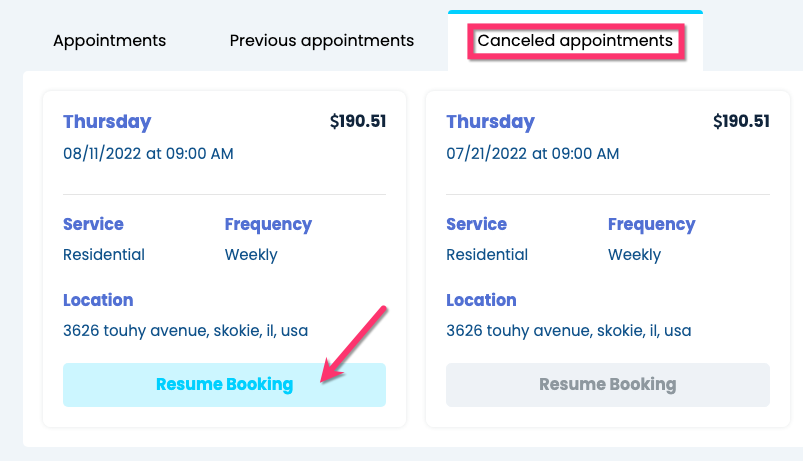This screenshot has width=803, height=461.
Task: Open the Previous appointments tab
Action: [x=322, y=41]
